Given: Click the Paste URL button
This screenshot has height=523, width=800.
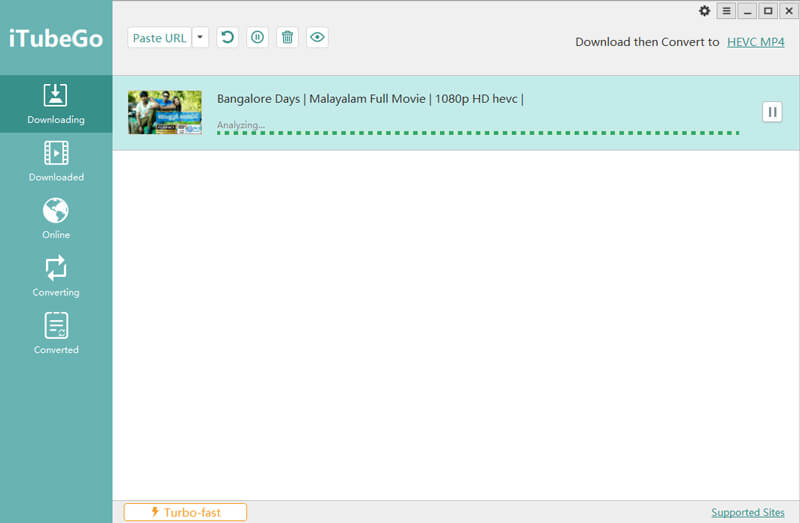Looking at the screenshot, I should [x=159, y=38].
